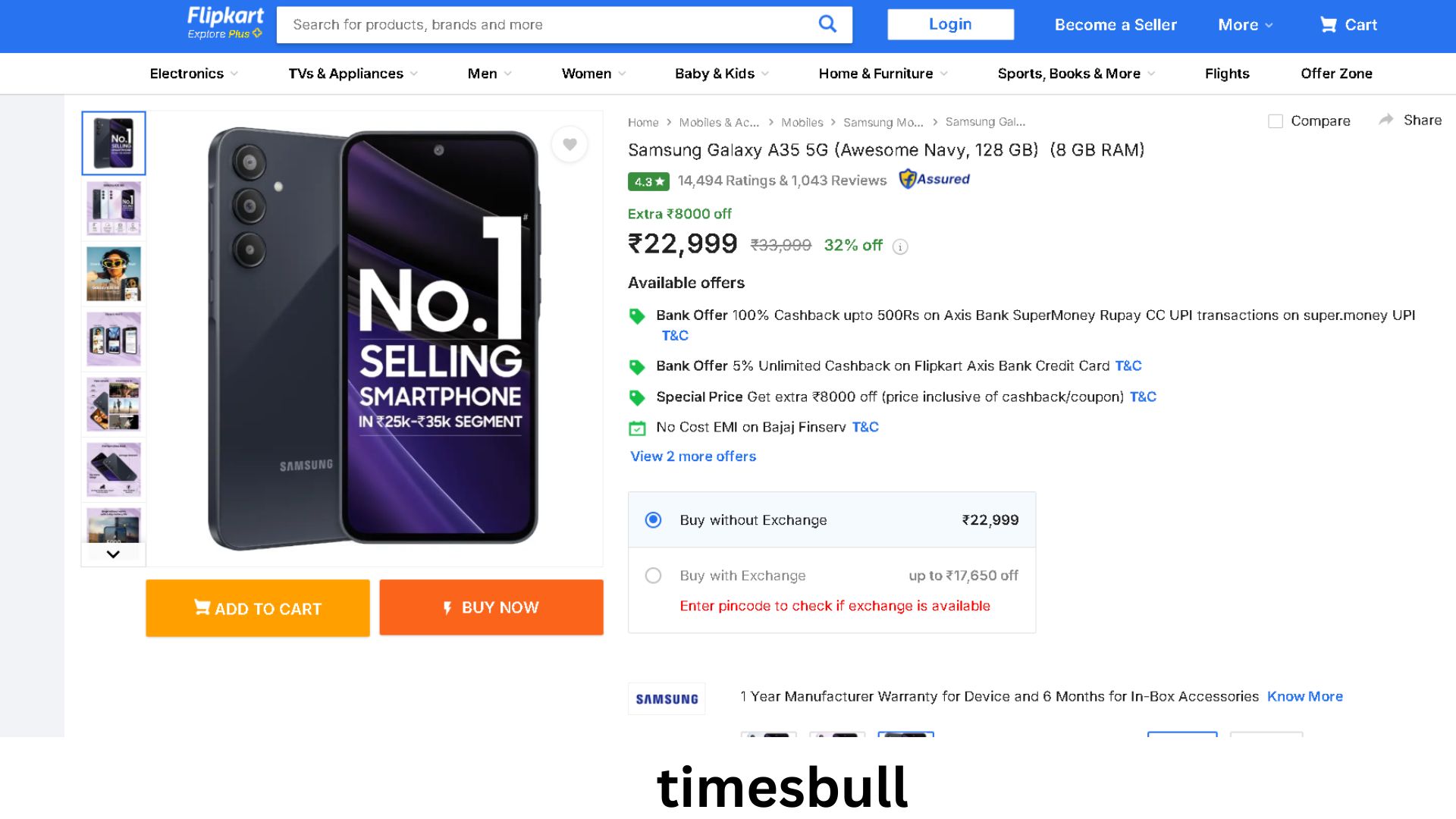This screenshot has width=1456, height=819.
Task: Click the search magnifier icon
Action: pyautogui.click(x=827, y=24)
